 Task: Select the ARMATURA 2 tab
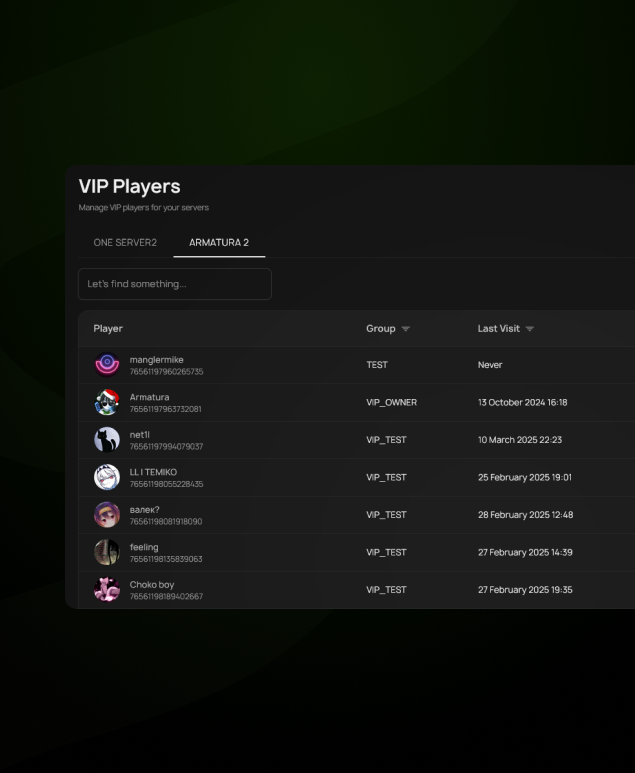(219, 242)
